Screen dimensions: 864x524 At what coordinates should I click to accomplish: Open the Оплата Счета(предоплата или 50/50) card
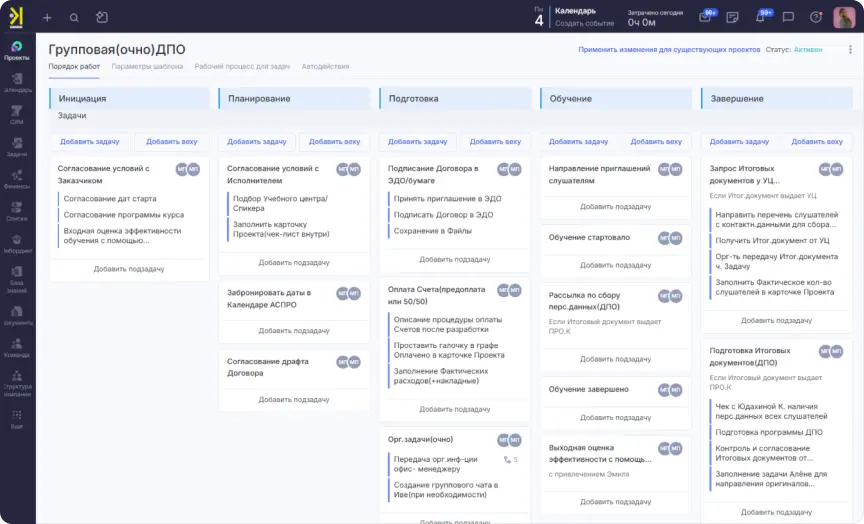click(436, 295)
